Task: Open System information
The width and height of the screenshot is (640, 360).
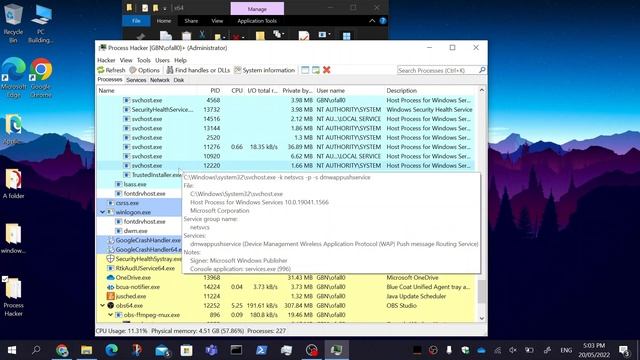Action: pyautogui.click(x=264, y=70)
